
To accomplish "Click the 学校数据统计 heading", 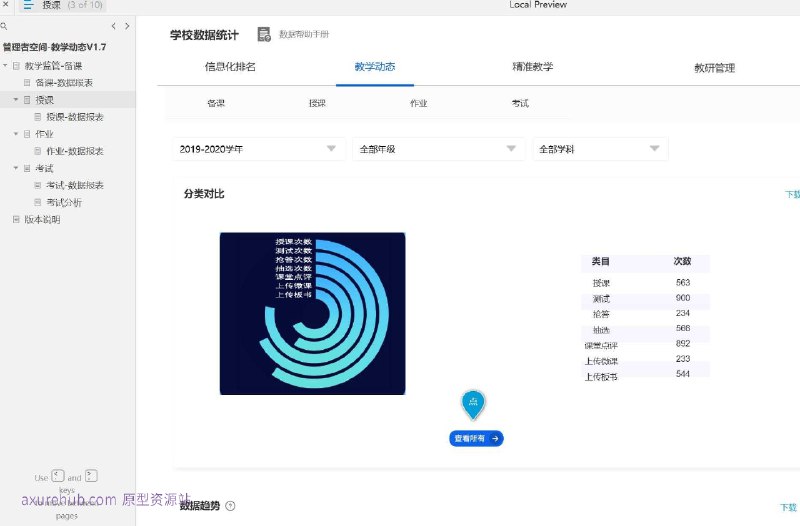I will point(204,35).
